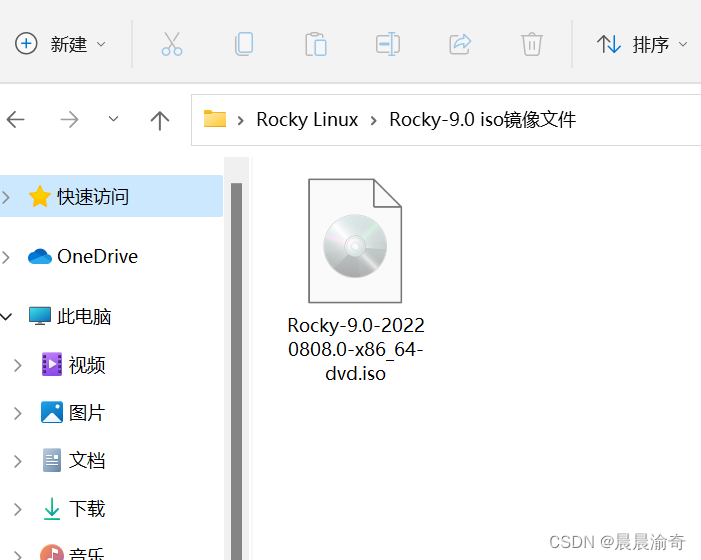Click the Cut scissors icon
The height and width of the screenshot is (560, 701).
(172, 44)
